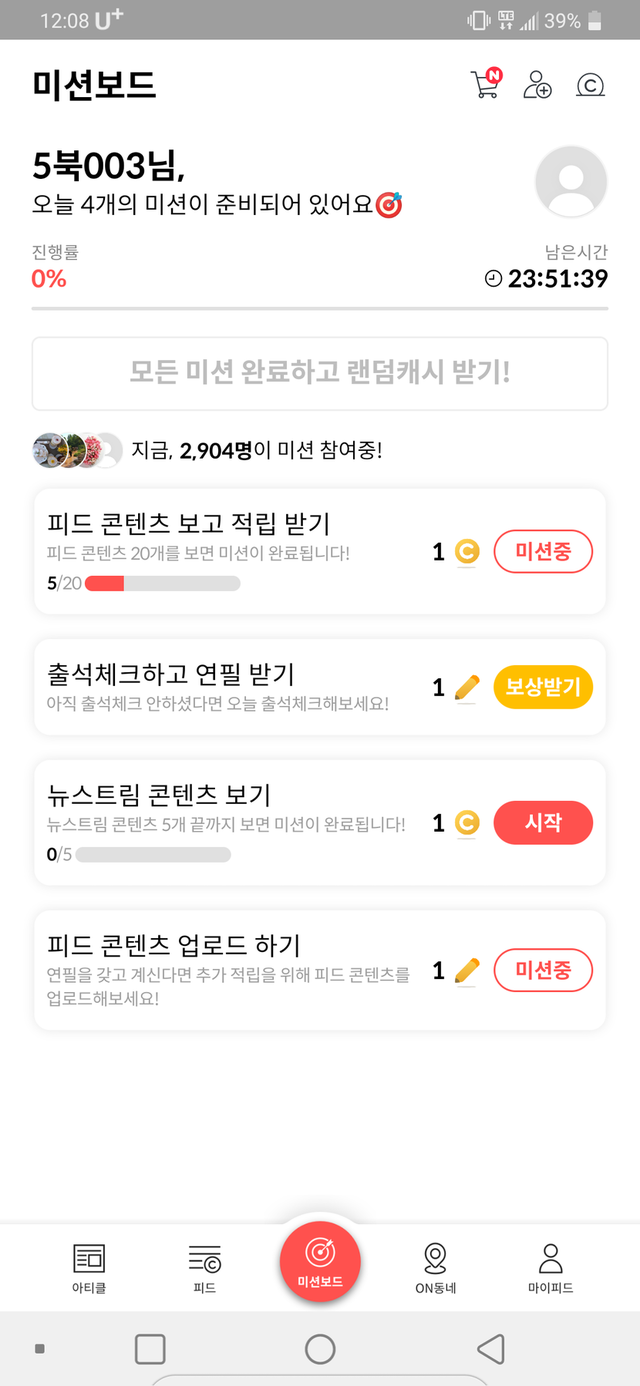Open the Android recent apps square button
The image size is (640, 1386).
[150, 1349]
